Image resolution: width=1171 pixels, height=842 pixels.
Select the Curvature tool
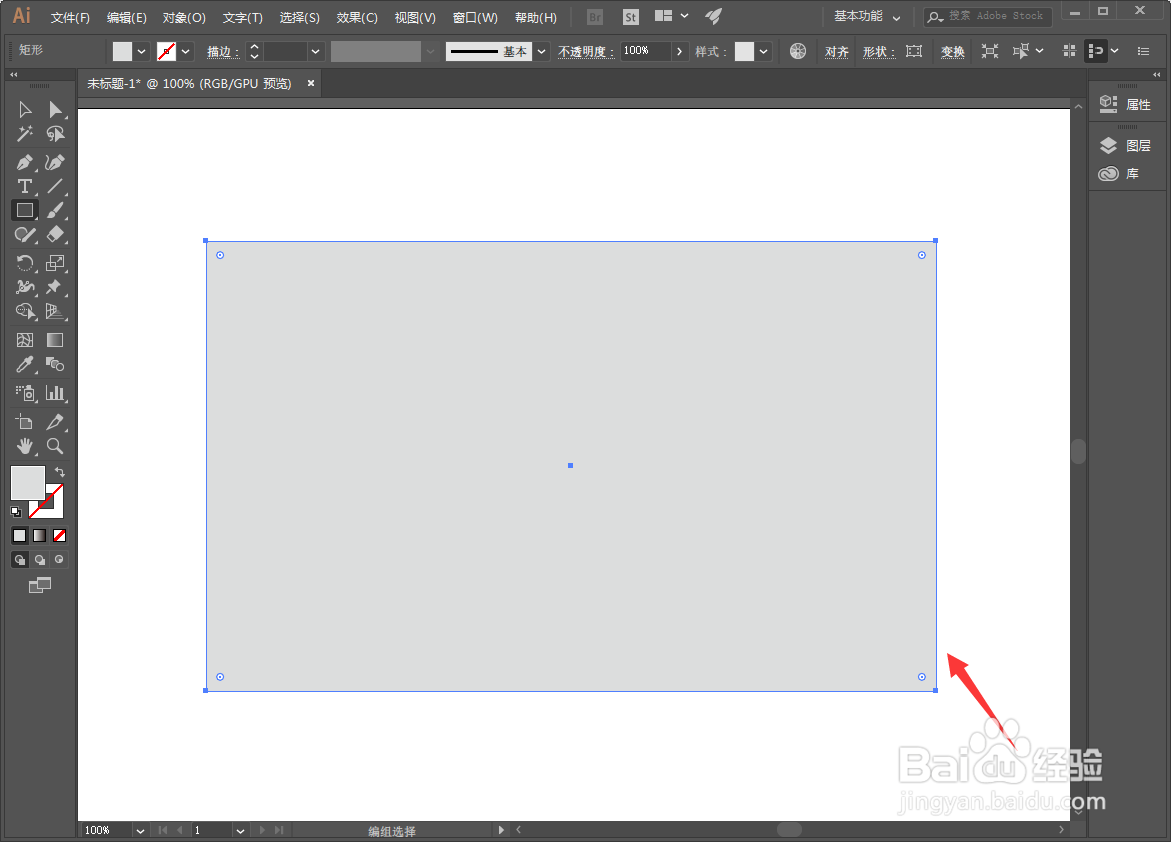[x=55, y=162]
